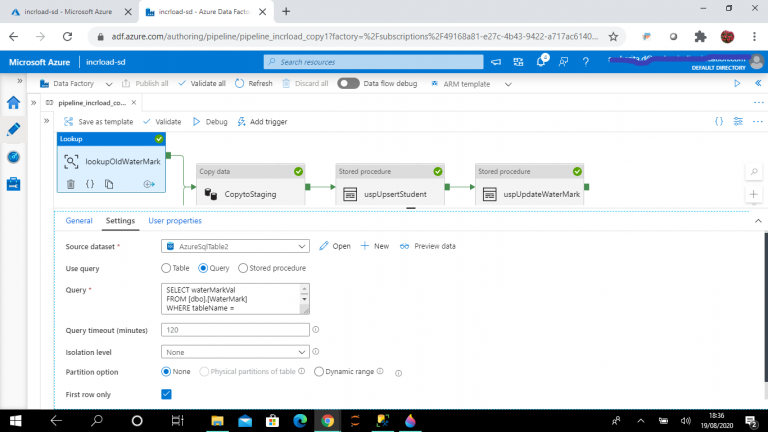Clone the lookup activity with copy icon
Image resolution: width=768 pixels, height=432 pixels.
(x=109, y=184)
